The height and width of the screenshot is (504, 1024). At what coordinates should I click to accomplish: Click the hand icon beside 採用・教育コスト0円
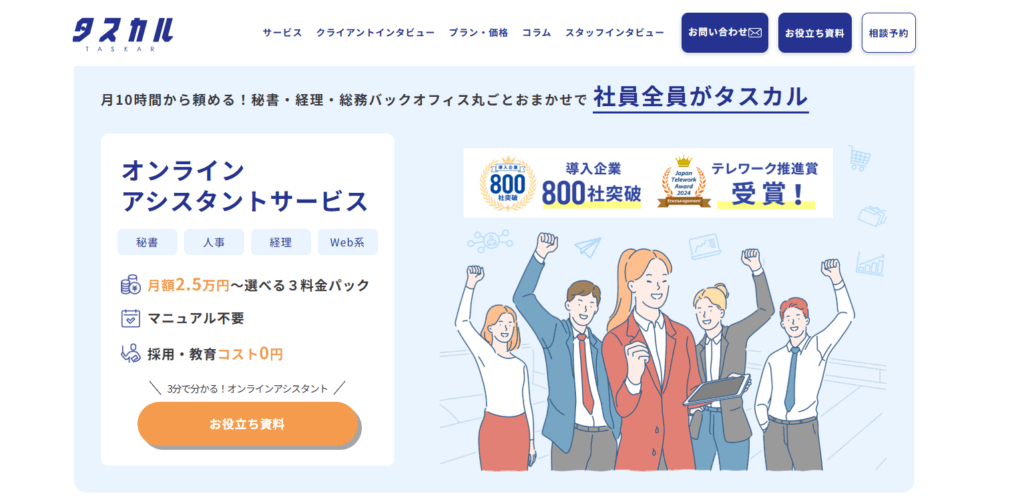(131, 353)
